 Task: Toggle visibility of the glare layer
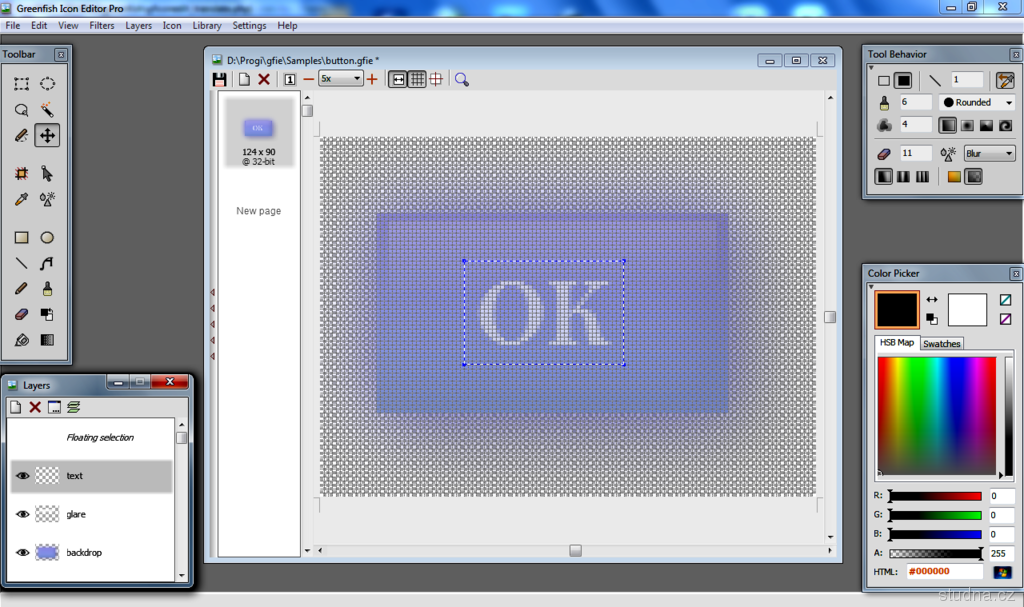pos(22,514)
